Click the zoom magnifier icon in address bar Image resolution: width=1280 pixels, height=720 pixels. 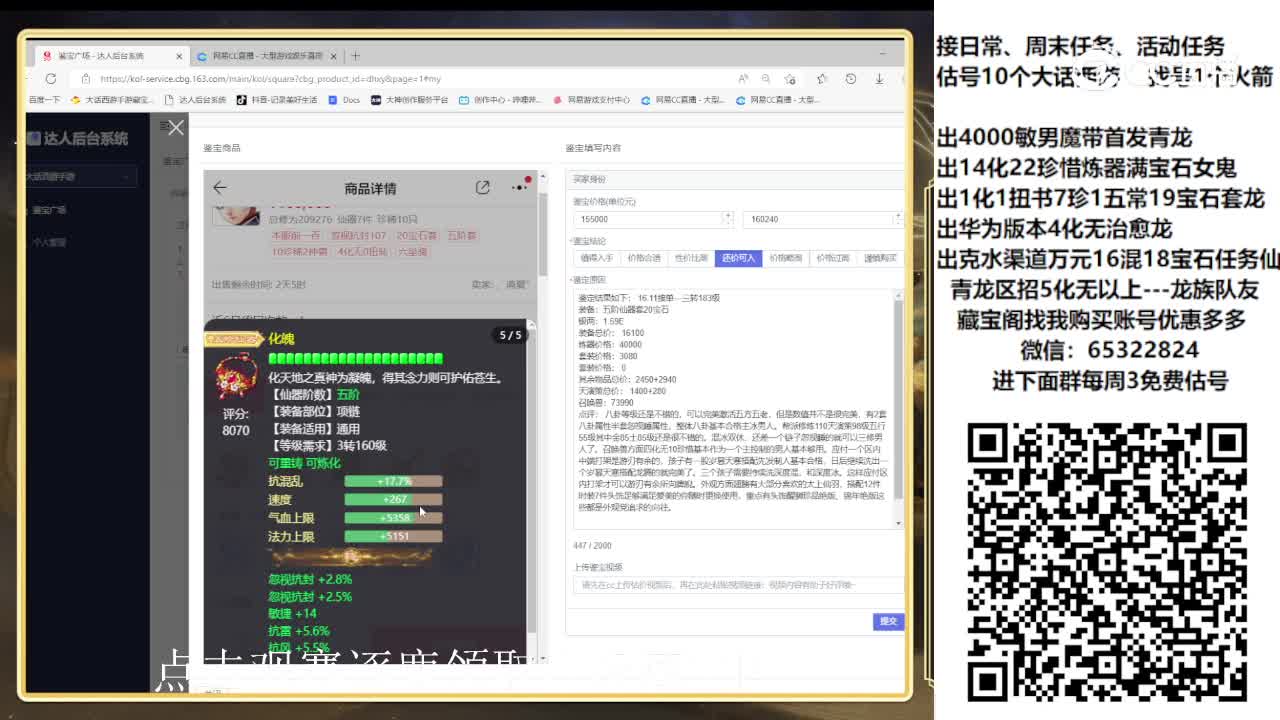click(765, 78)
